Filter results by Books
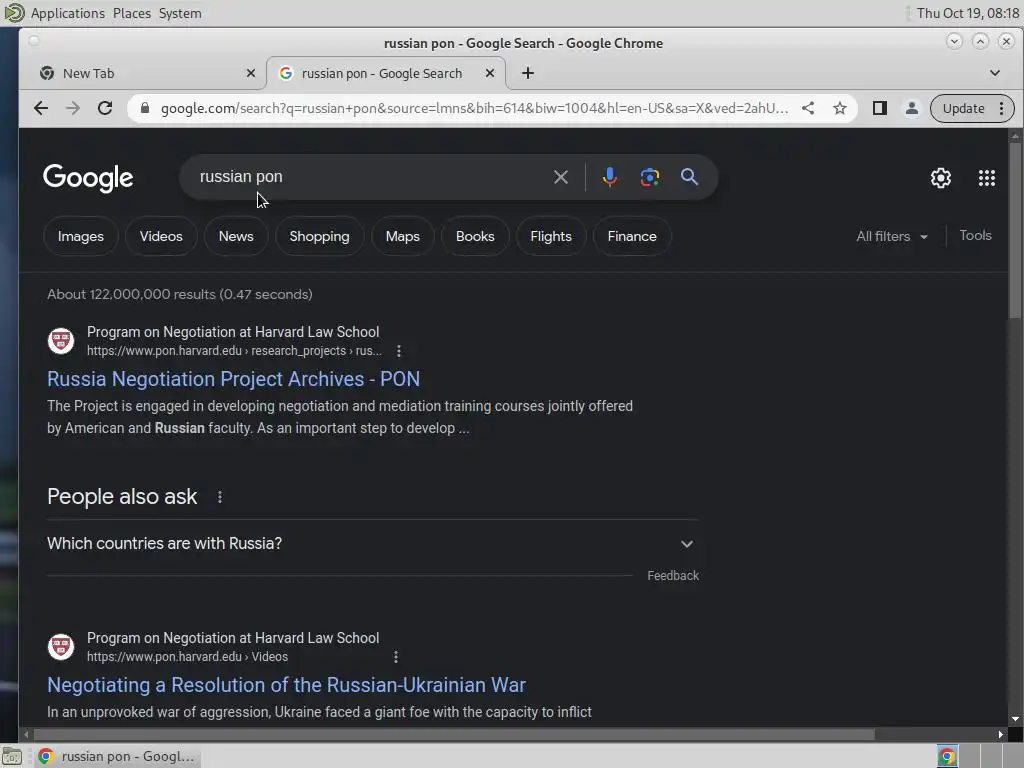 (x=475, y=236)
